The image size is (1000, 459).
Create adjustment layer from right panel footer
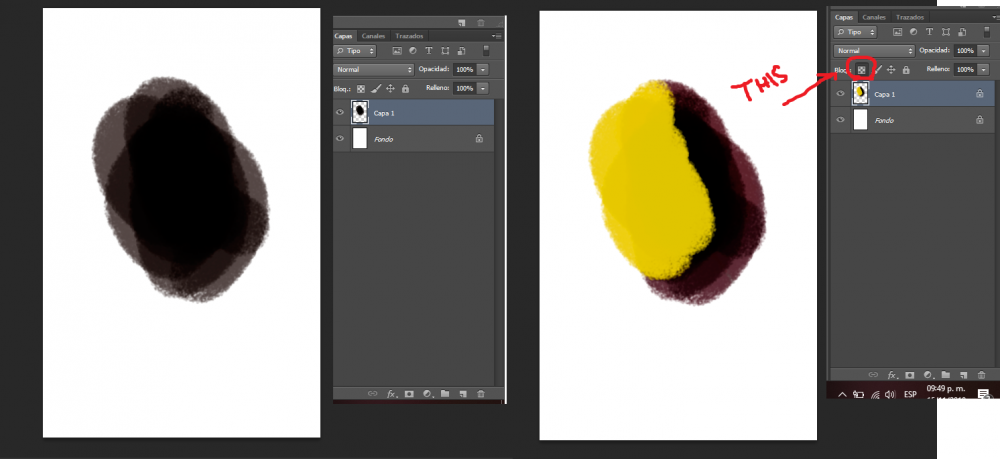click(x=928, y=375)
